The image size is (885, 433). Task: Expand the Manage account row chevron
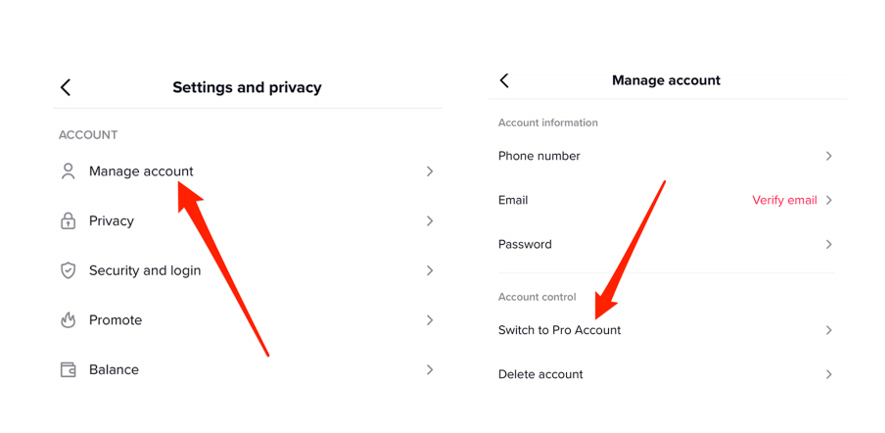[430, 171]
